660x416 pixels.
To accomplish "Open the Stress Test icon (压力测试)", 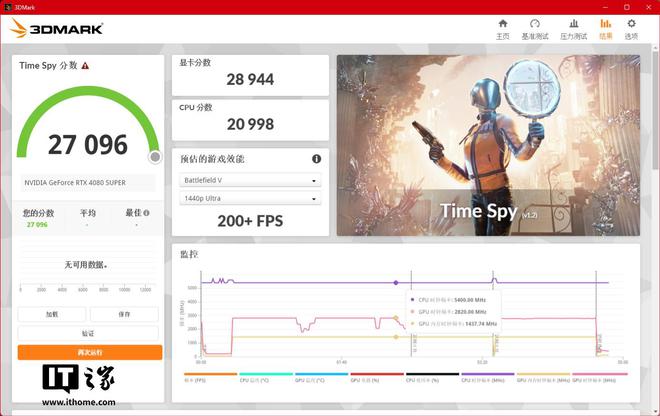I will (573, 29).
